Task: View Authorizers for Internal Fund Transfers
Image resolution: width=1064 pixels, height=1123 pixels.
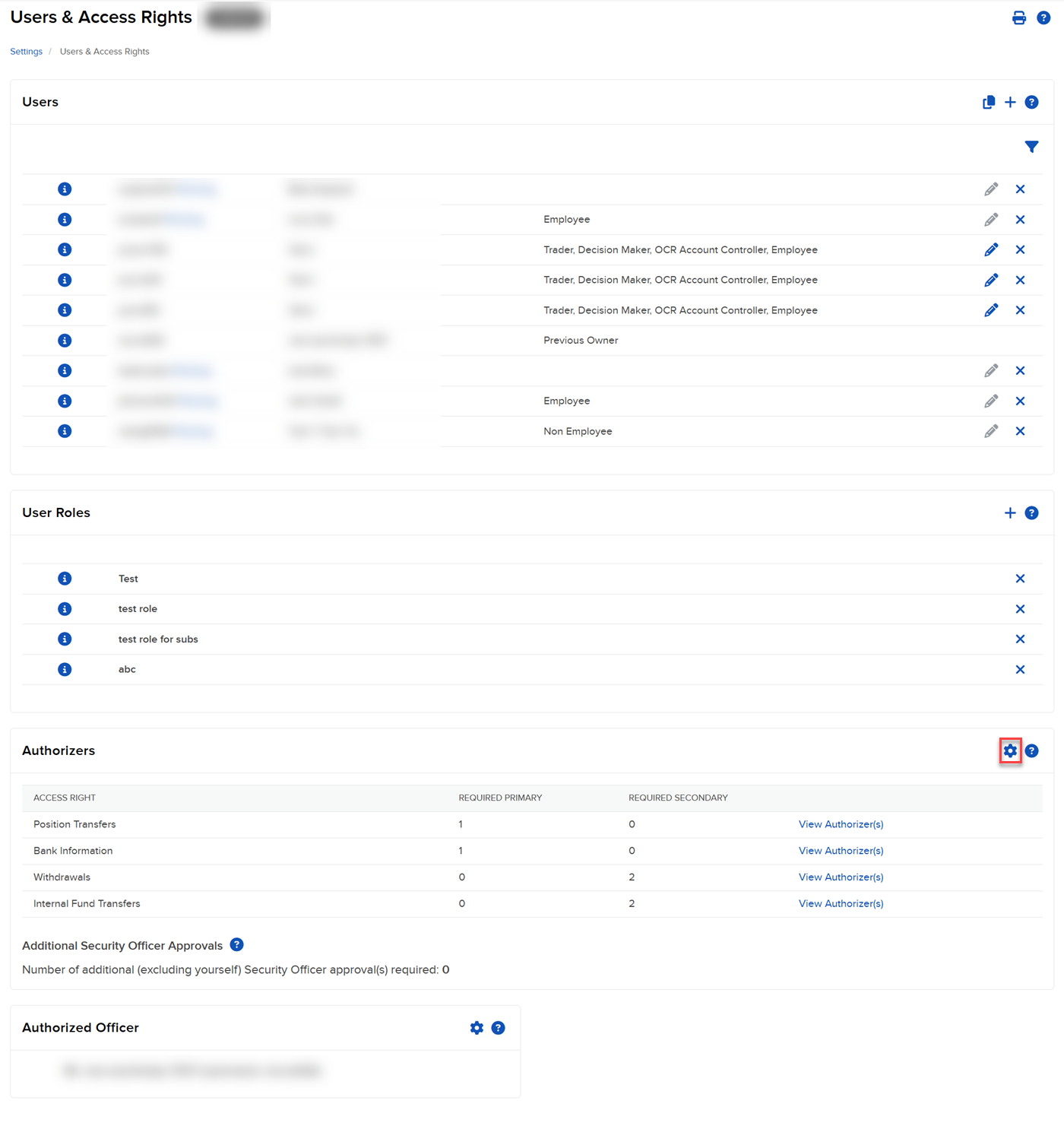Action: coord(841,904)
